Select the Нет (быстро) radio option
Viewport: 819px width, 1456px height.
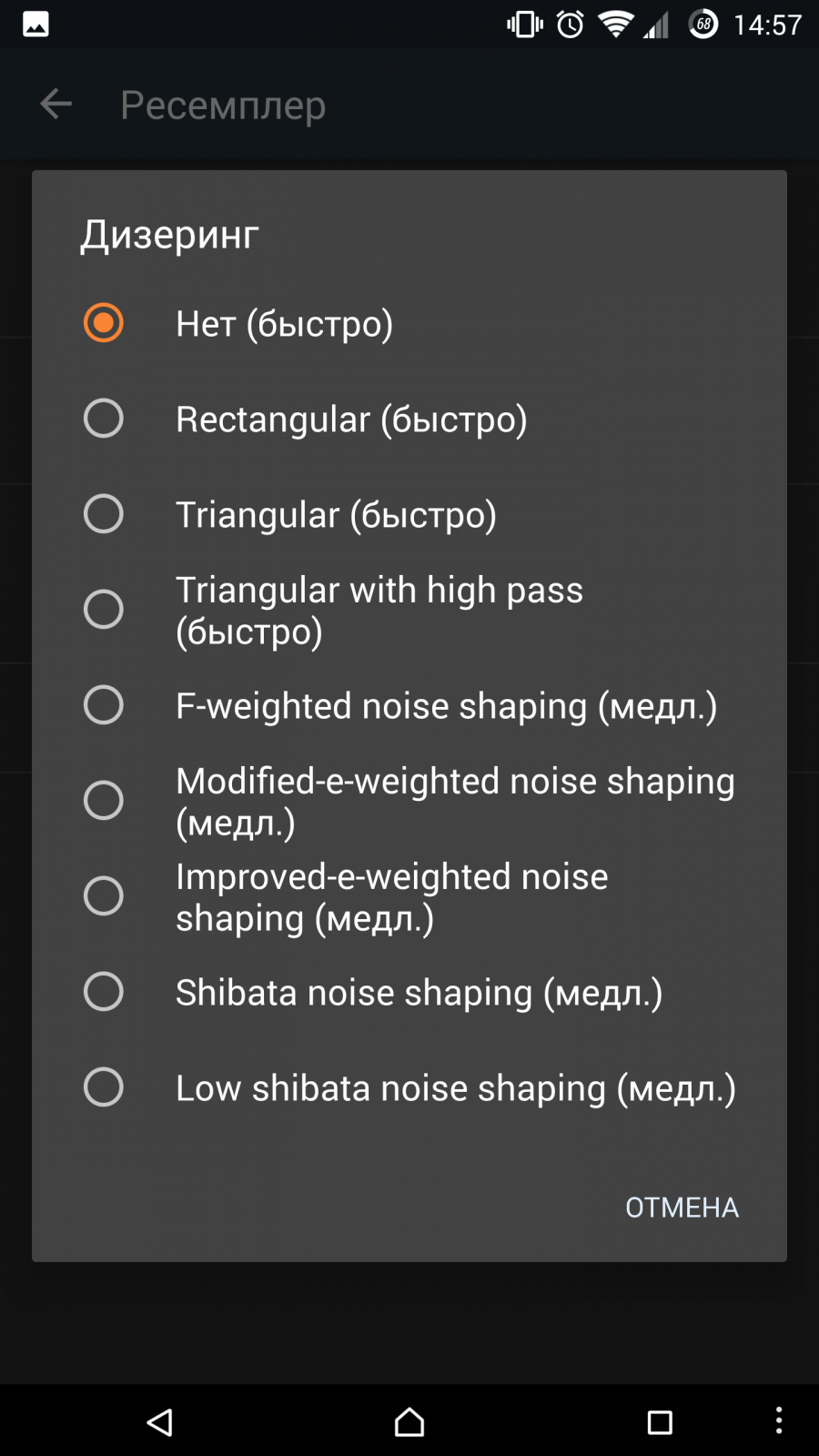409,323
